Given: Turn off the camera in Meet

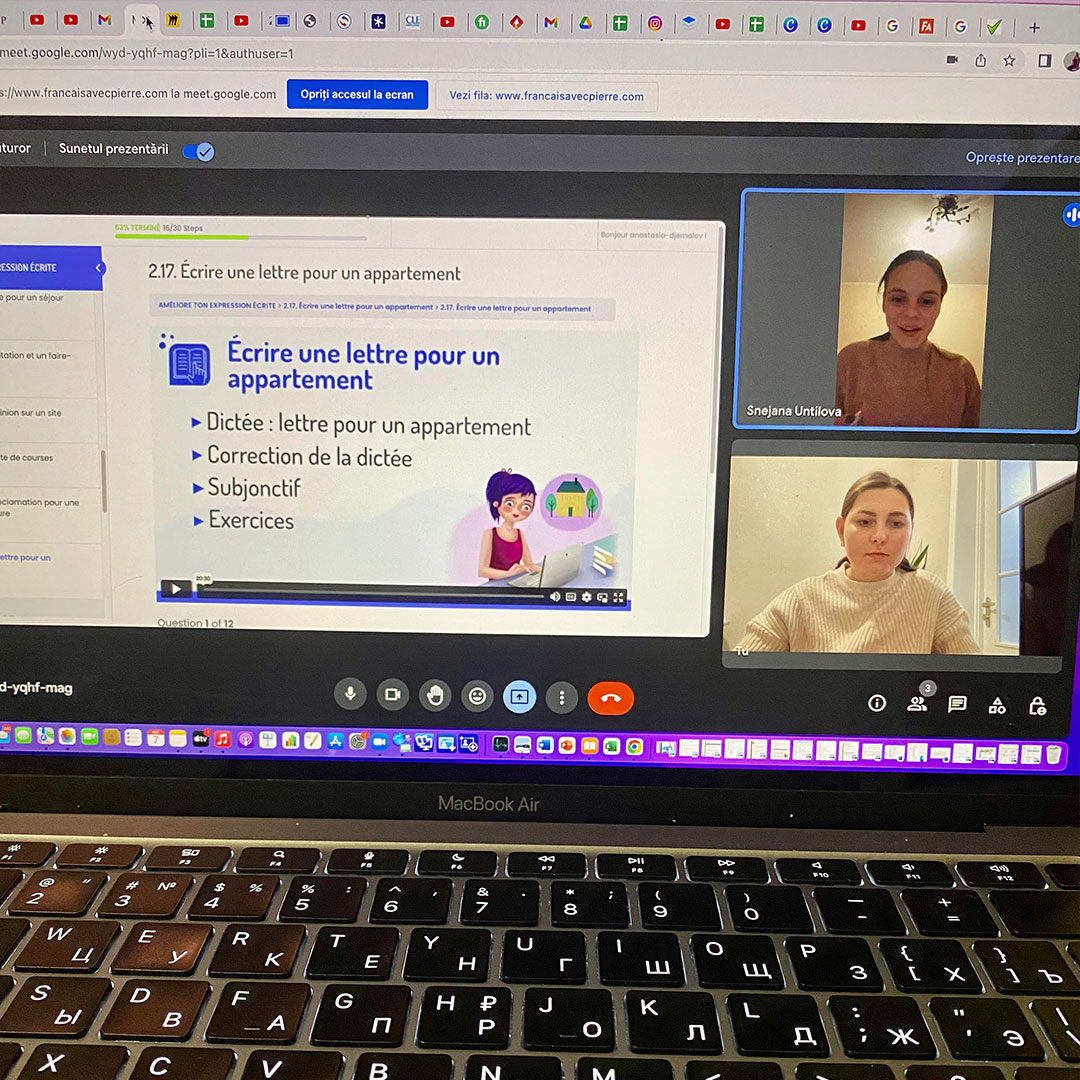Looking at the screenshot, I should tap(393, 695).
